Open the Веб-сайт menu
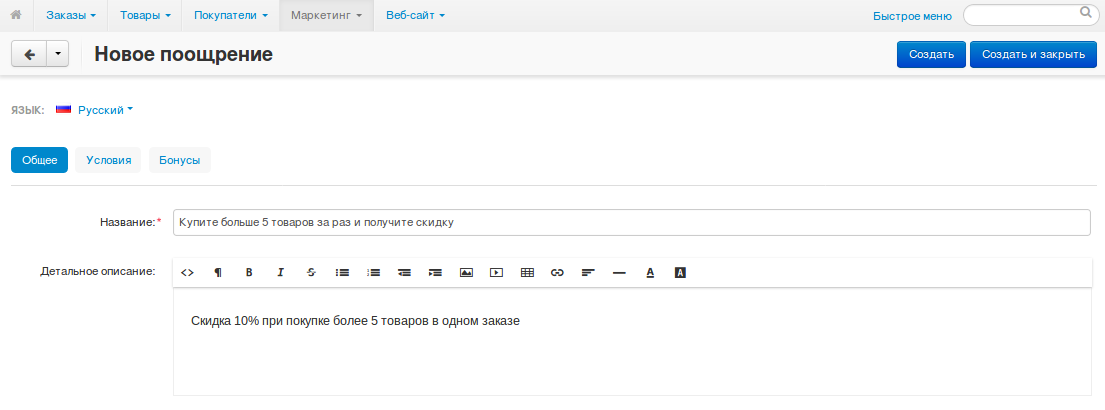Screen dimensions: 1105x410 (415, 15)
